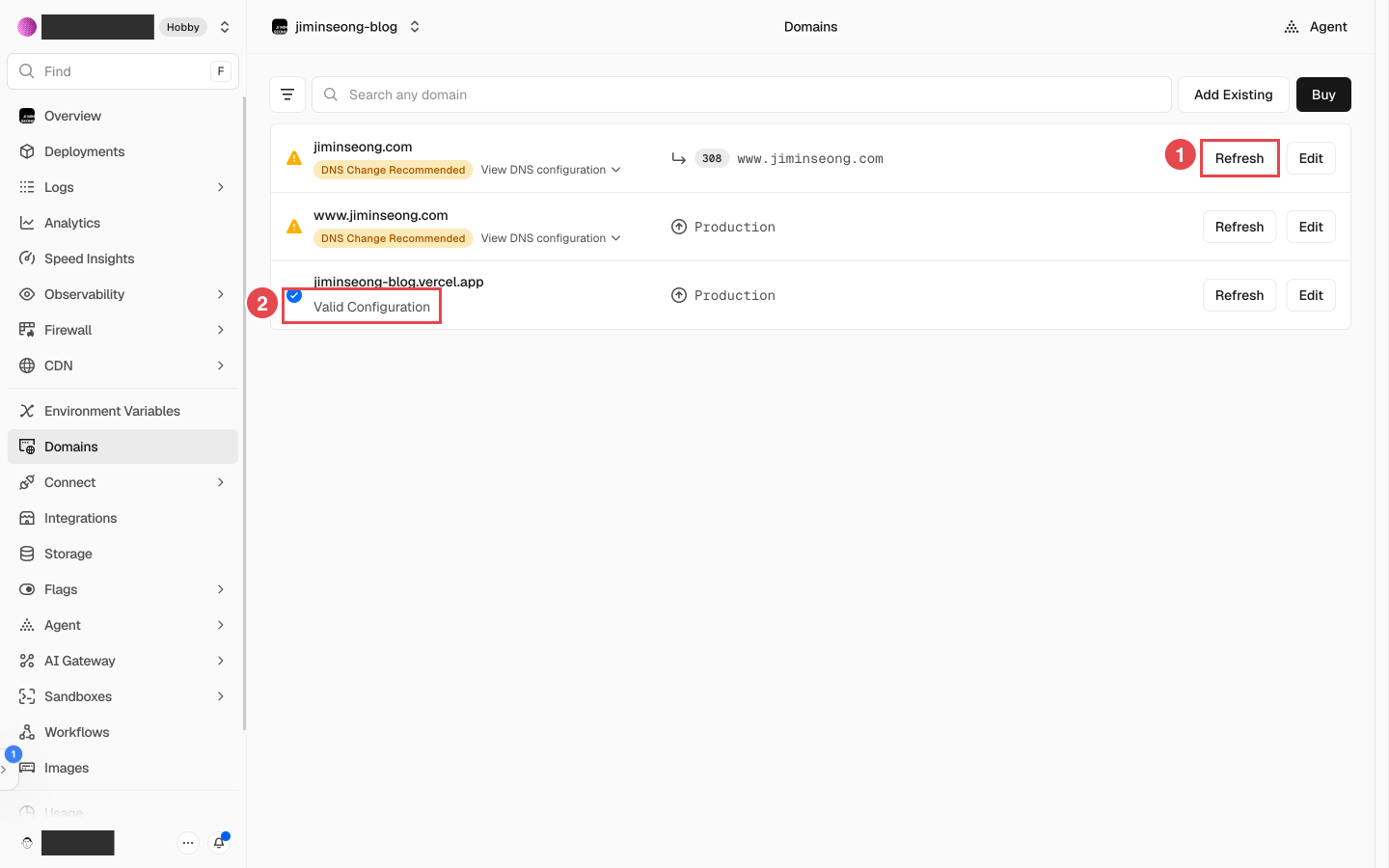This screenshot has width=1389, height=868.
Task: Expand the Connect submenu chevron
Action: (x=221, y=482)
